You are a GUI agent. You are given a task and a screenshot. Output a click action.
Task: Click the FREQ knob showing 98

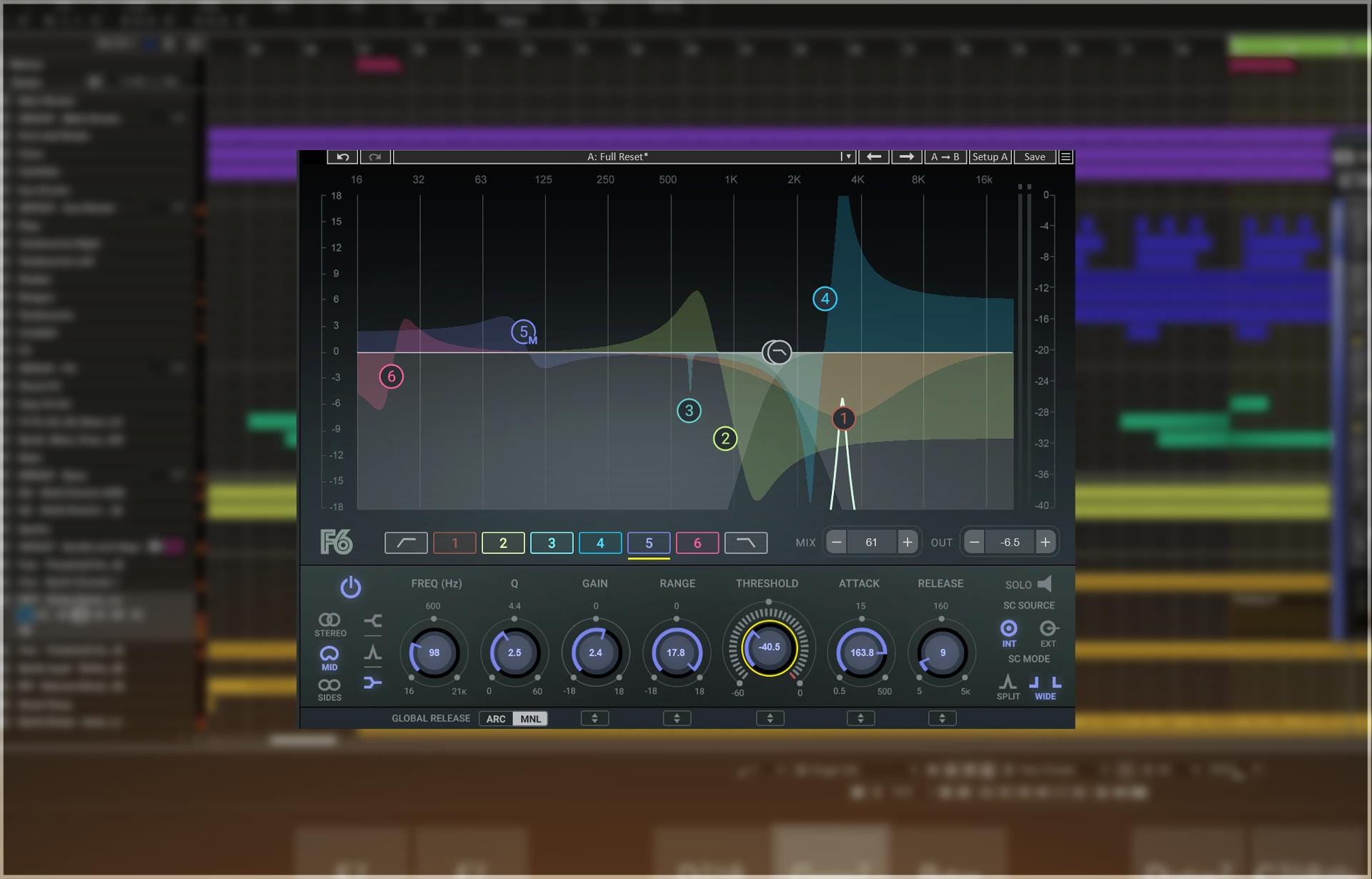tap(434, 652)
